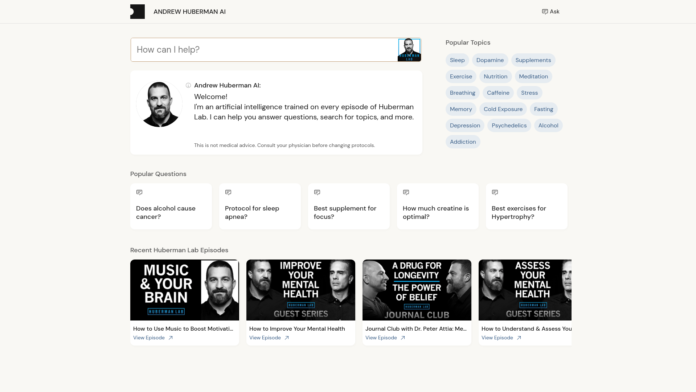Viewport: 696px width, 392px height.
Task: Open the Alcohol topic tag
Action: [548, 126]
